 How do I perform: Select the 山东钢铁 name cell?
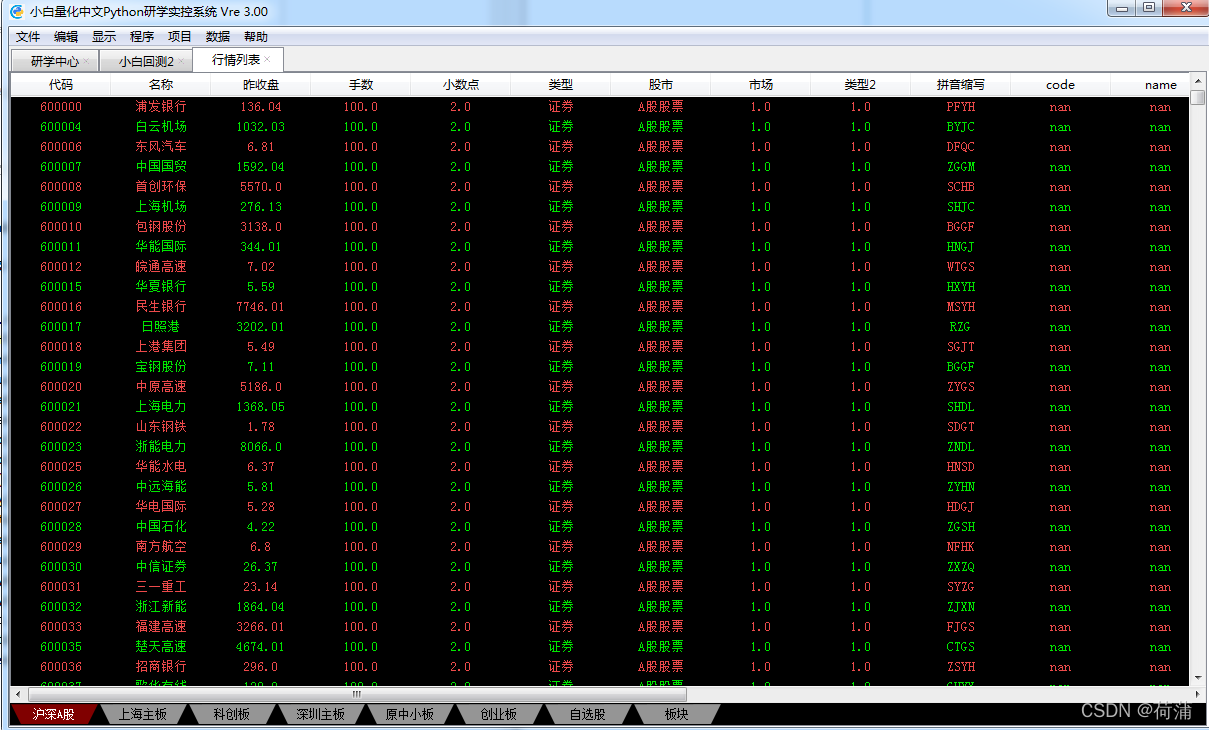[161, 427]
